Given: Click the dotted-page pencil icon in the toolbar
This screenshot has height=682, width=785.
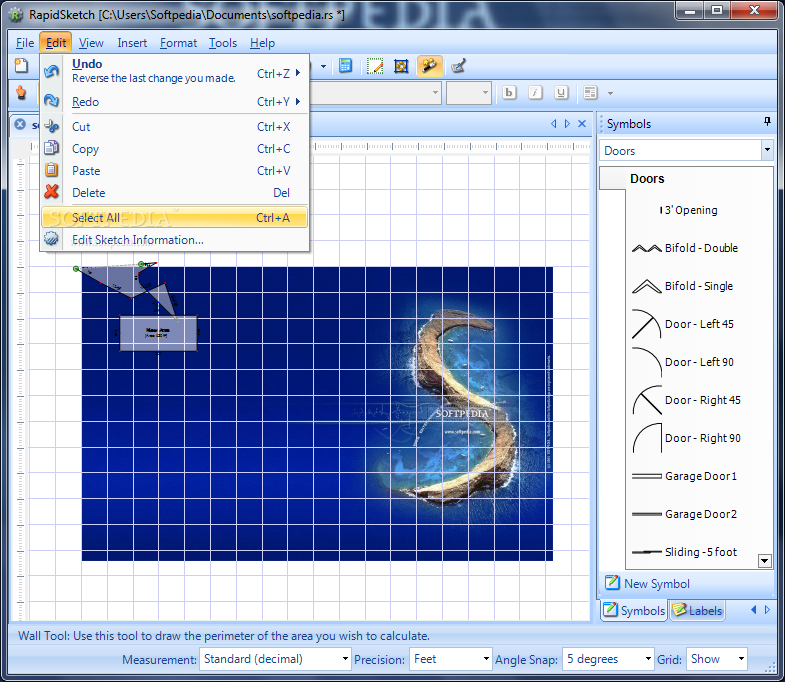Looking at the screenshot, I should [374, 66].
